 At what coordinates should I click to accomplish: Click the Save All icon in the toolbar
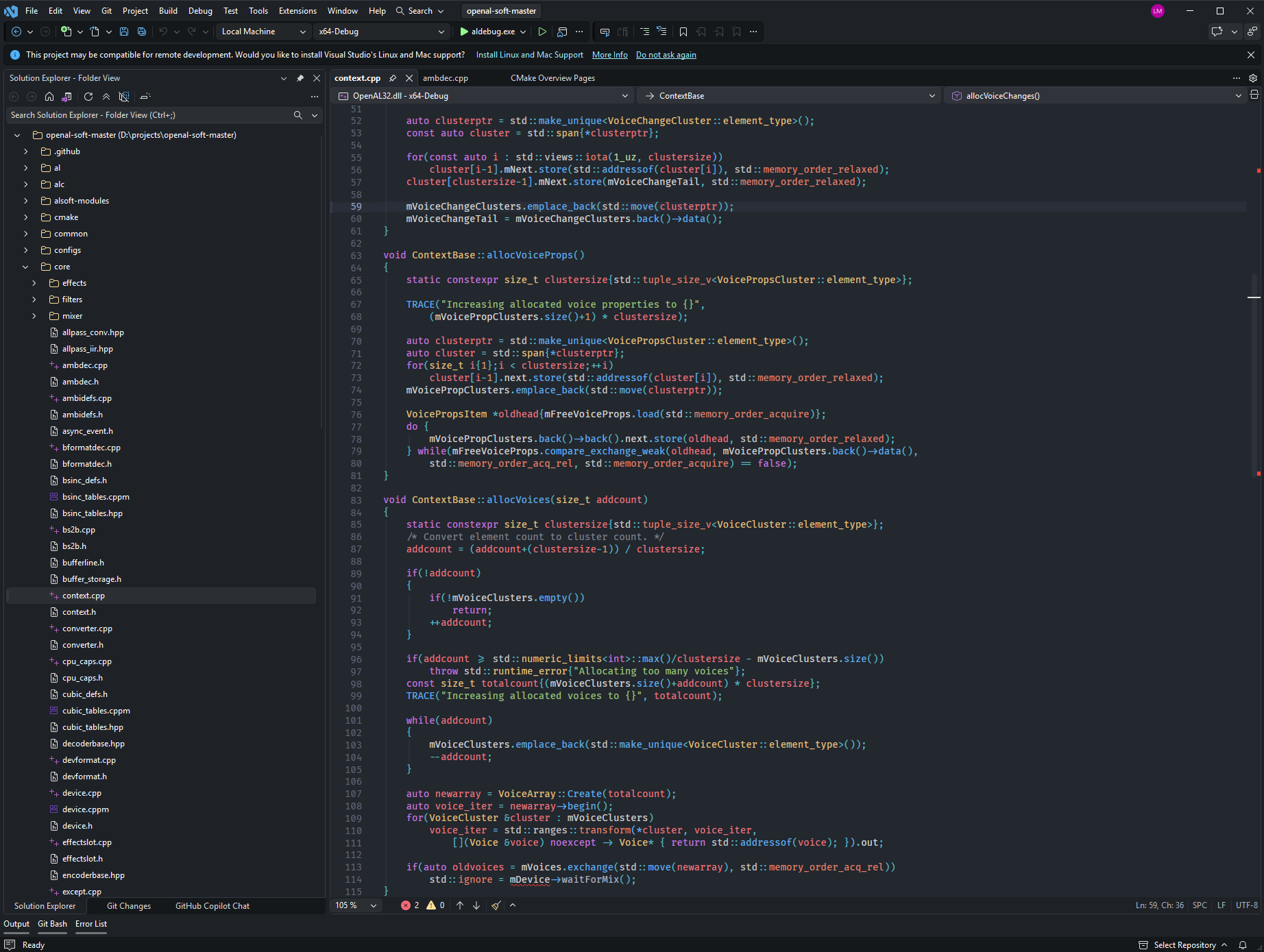pyautogui.click(x=142, y=32)
